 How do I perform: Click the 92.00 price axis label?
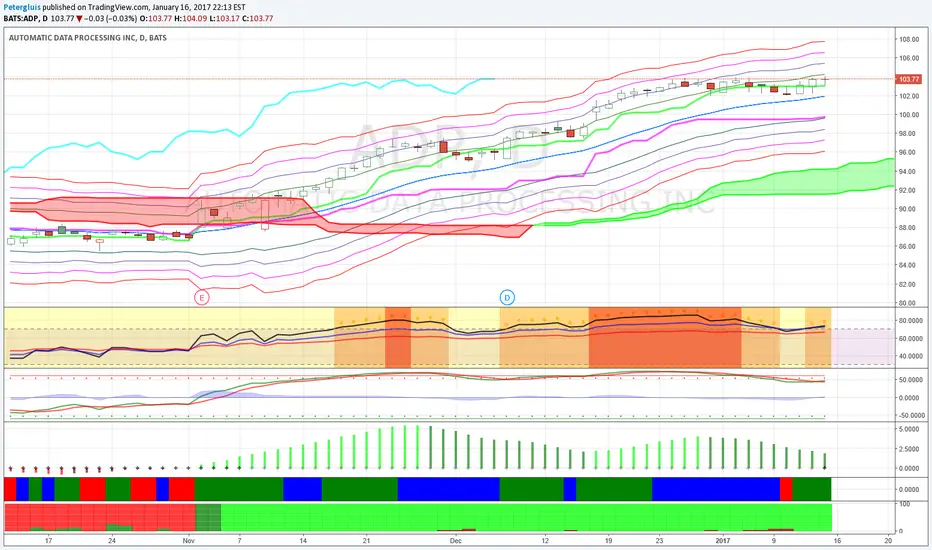[909, 190]
